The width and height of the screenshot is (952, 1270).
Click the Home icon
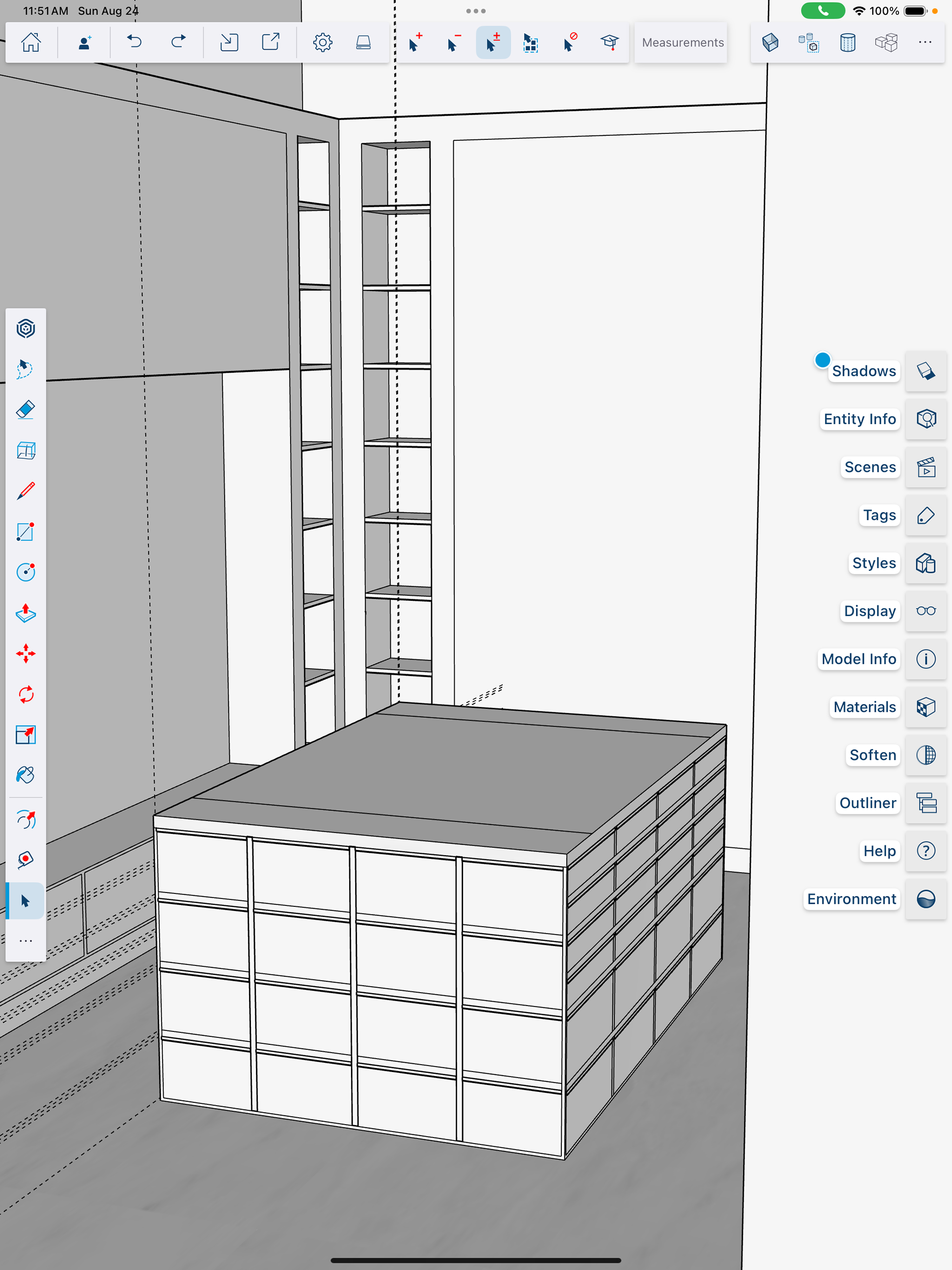(x=31, y=43)
